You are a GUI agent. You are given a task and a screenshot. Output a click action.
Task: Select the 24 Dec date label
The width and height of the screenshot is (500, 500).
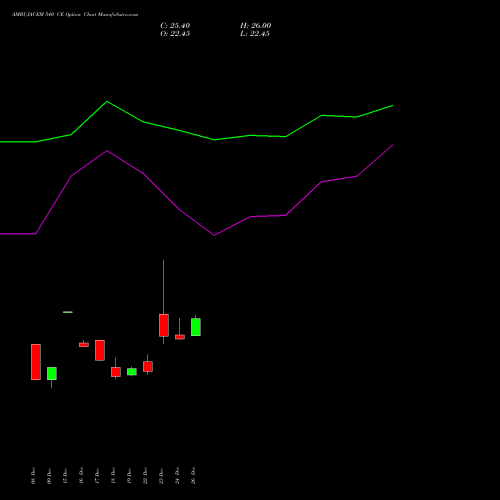(177, 476)
